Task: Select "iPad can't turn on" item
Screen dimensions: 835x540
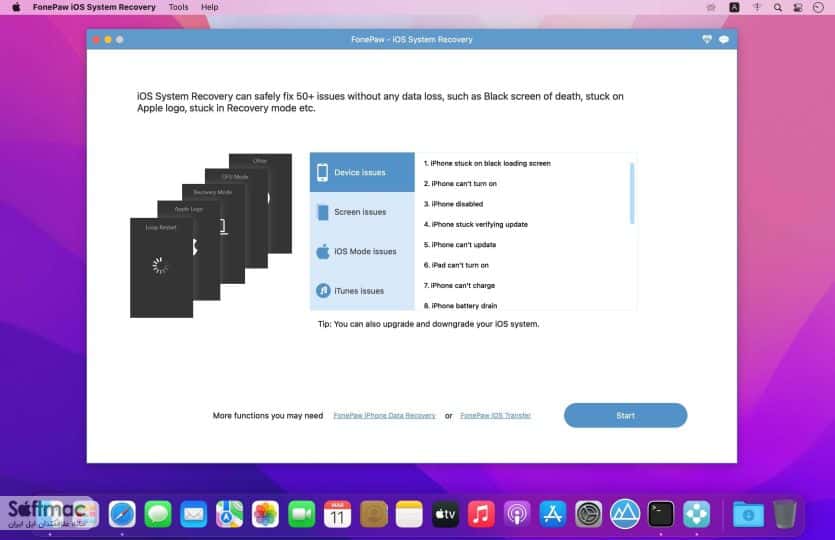Action: pyautogui.click(x=456, y=265)
